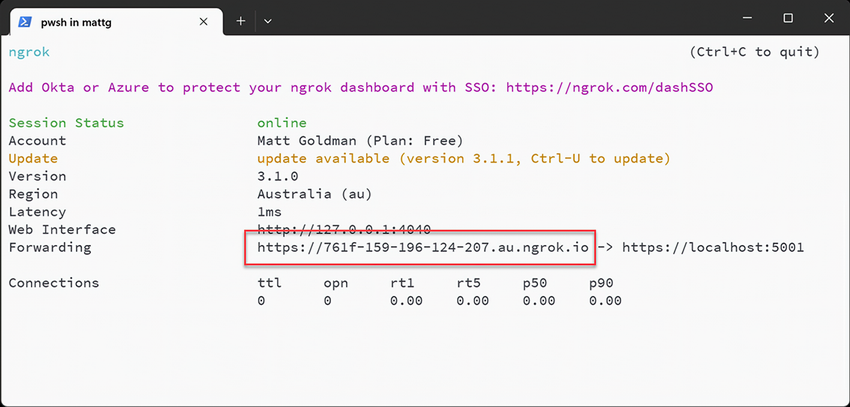Viewport: 850px width, 407px height.
Task: Close the pwsh in mattg tab
Action: [x=204, y=20]
